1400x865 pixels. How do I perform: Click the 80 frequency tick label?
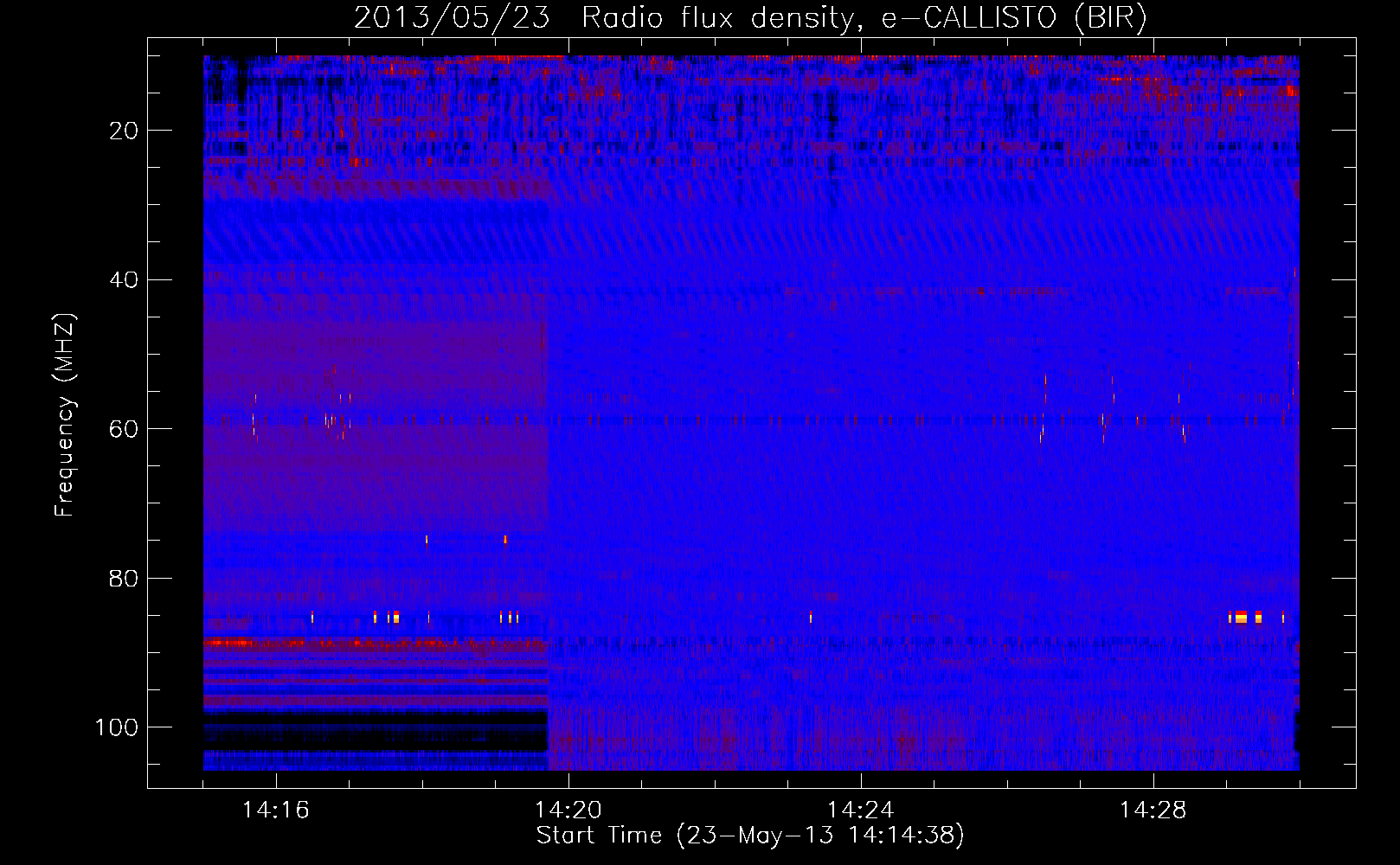pyautogui.click(x=124, y=579)
